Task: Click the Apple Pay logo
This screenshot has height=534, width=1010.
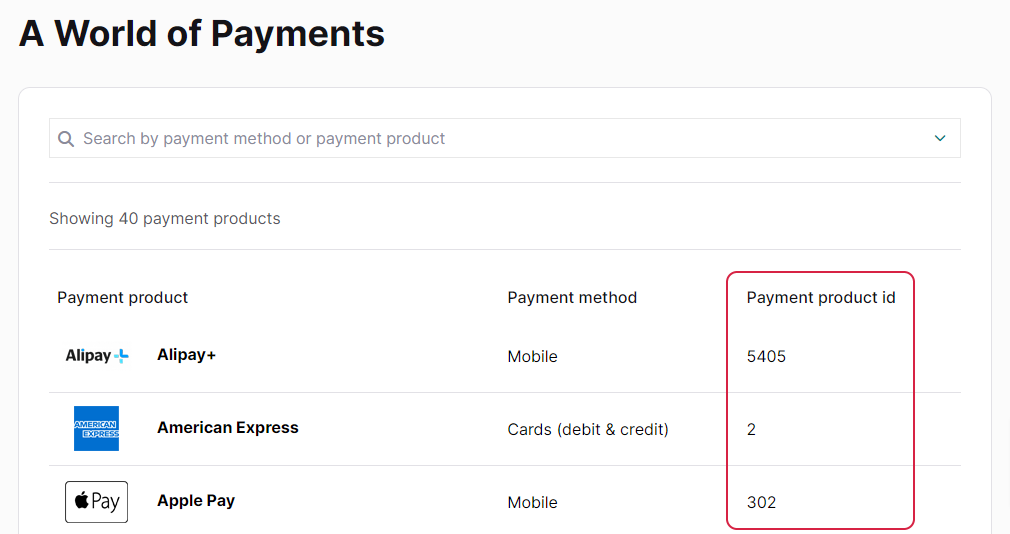Action: click(x=96, y=502)
